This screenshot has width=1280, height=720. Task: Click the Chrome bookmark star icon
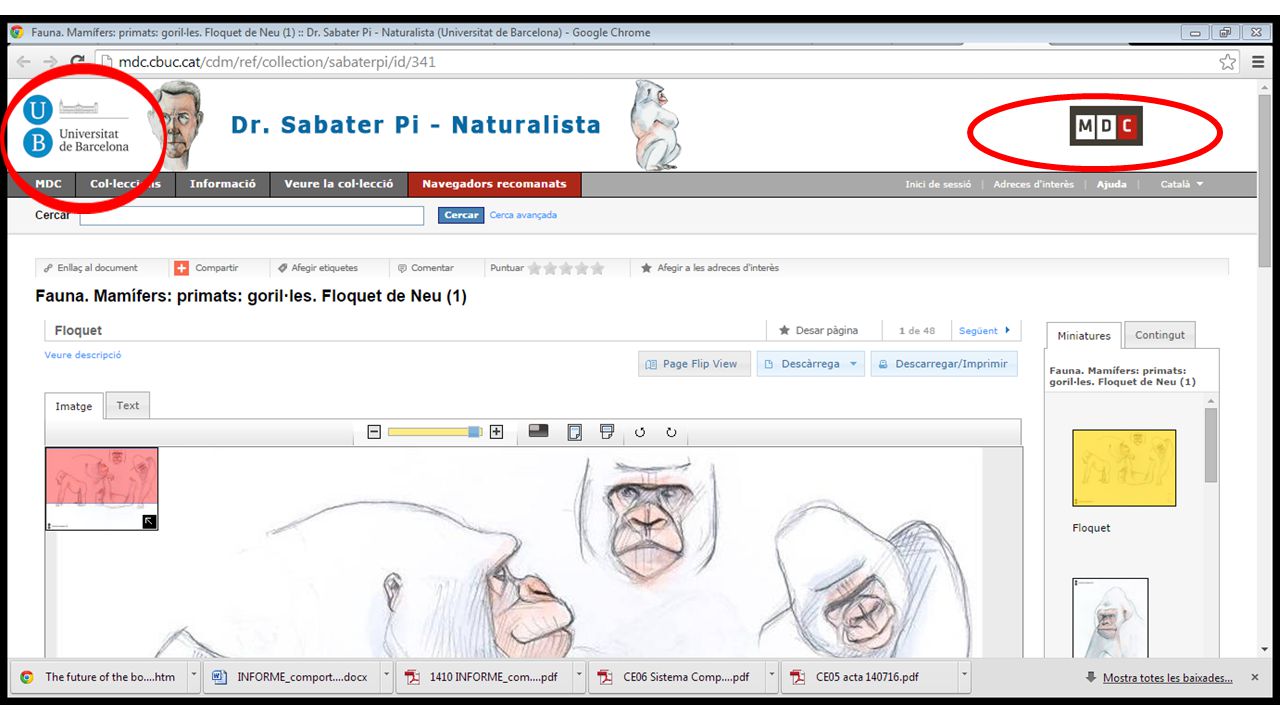pyautogui.click(x=1228, y=62)
